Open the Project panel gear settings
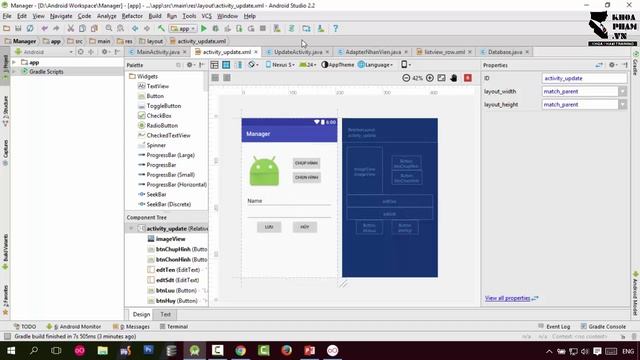640x360 pixels. tap(105, 52)
